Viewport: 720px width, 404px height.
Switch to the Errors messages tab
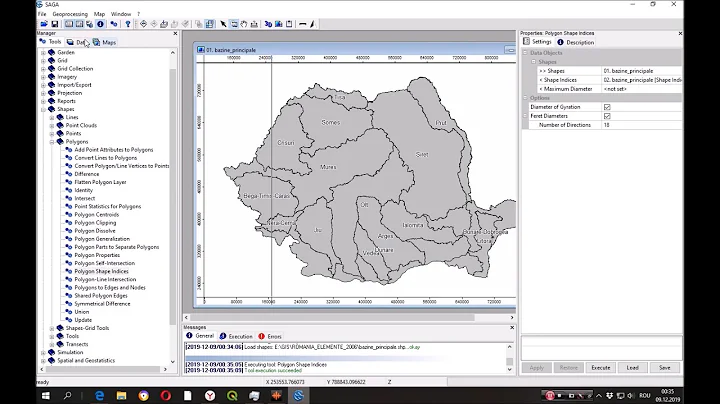point(270,336)
